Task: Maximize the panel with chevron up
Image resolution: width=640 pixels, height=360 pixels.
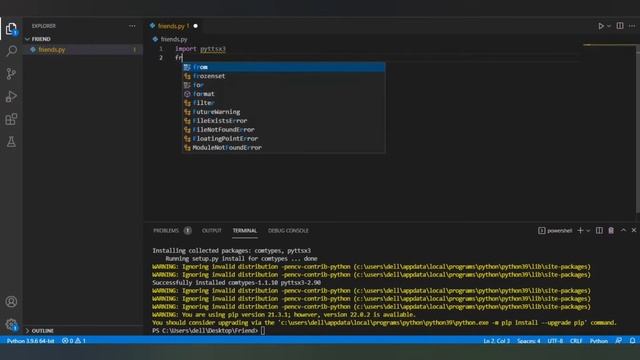Action: [623, 230]
